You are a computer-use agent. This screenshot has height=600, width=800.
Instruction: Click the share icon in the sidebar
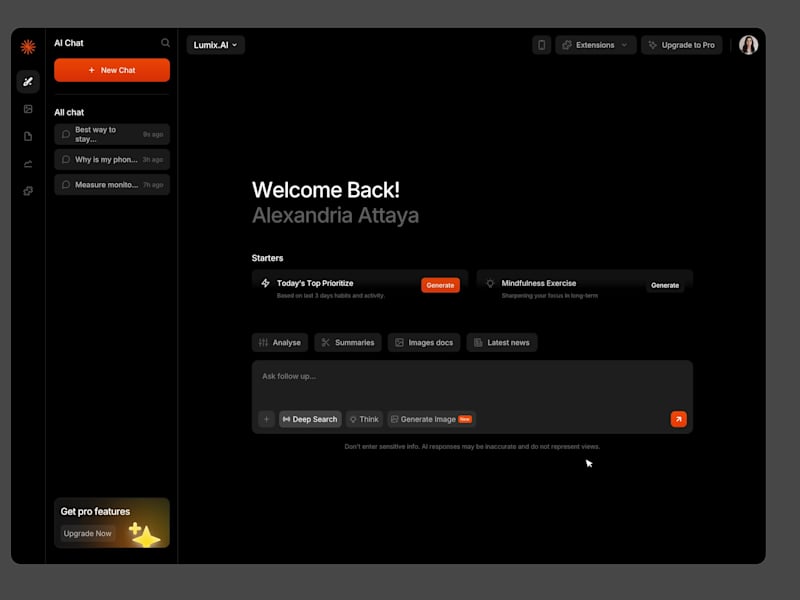[27, 162]
